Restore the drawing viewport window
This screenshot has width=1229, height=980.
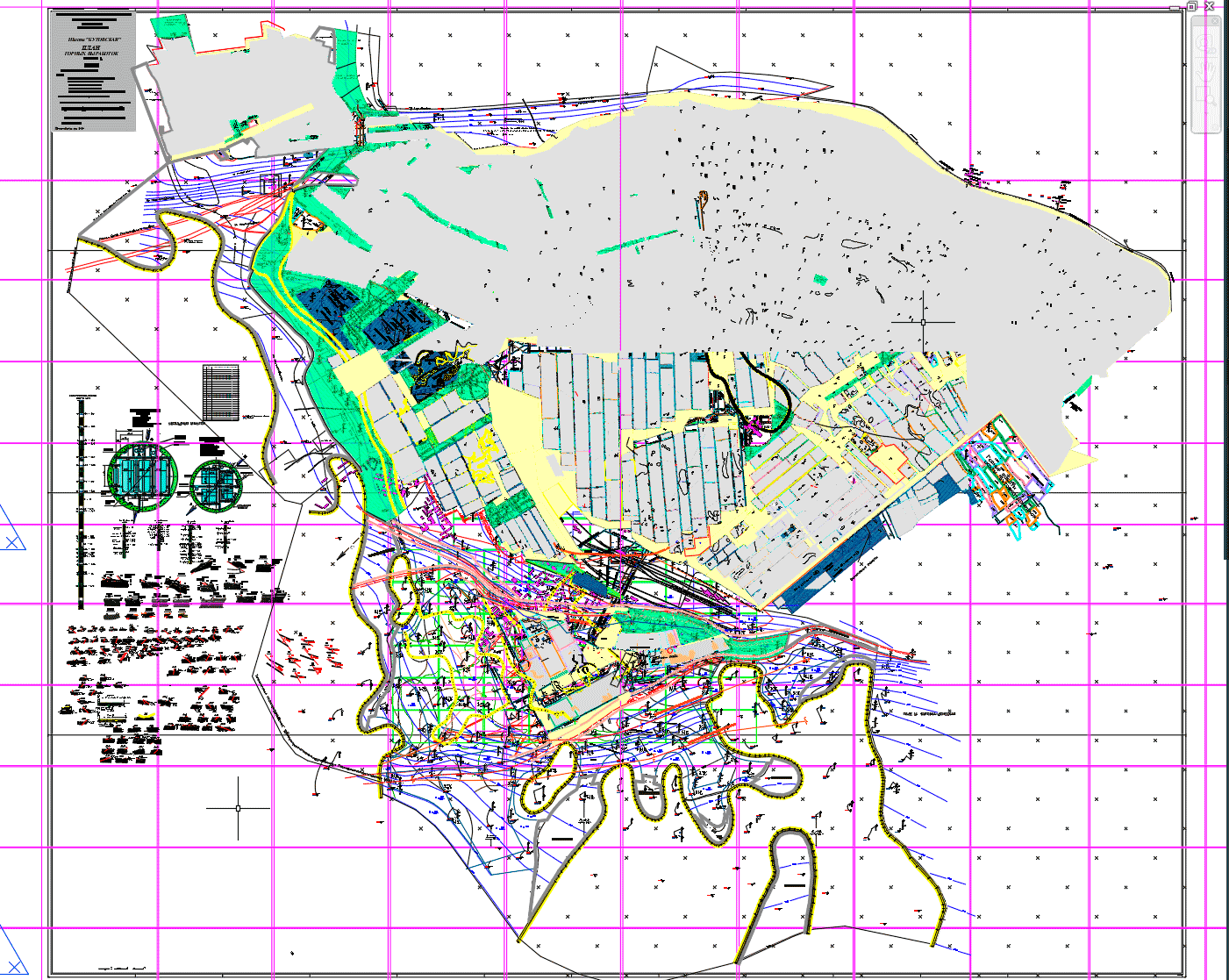[1191, 6]
